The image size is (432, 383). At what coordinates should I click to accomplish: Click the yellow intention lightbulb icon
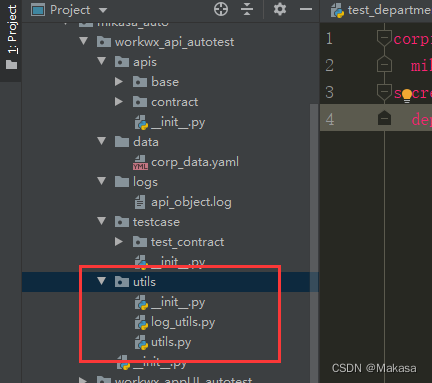[407, 96]
